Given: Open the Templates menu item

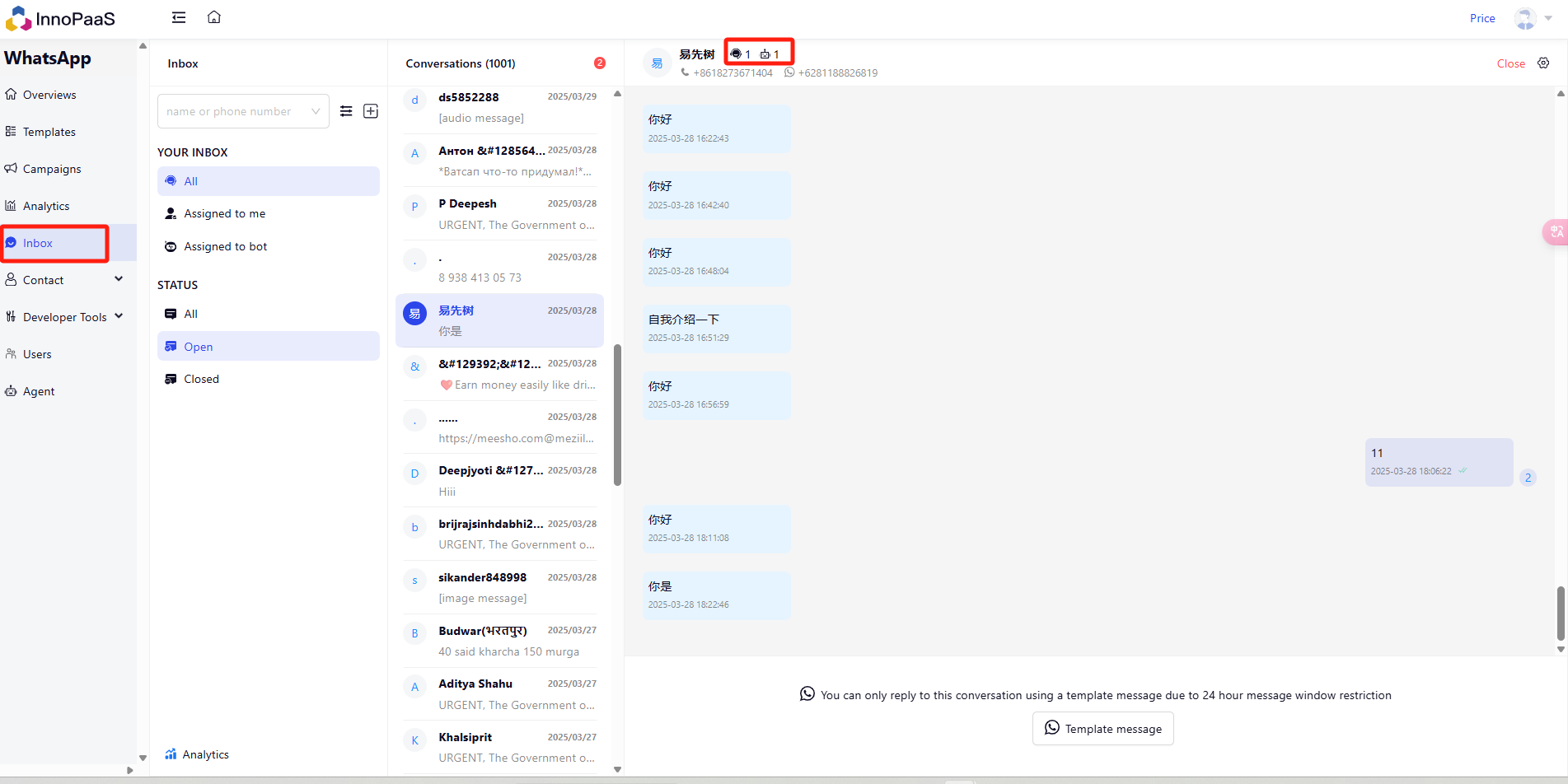Looking at the screenshot, I should pyautogui.click(x=49, y=132).
